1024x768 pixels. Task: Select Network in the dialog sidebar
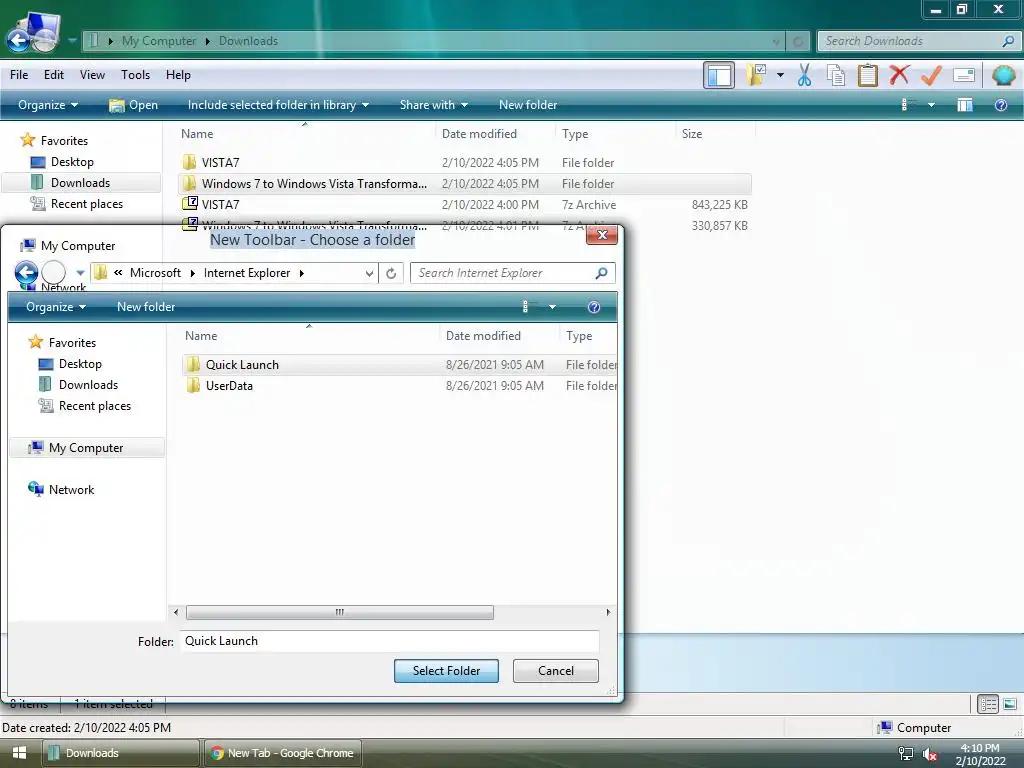(x=71, y=489)
